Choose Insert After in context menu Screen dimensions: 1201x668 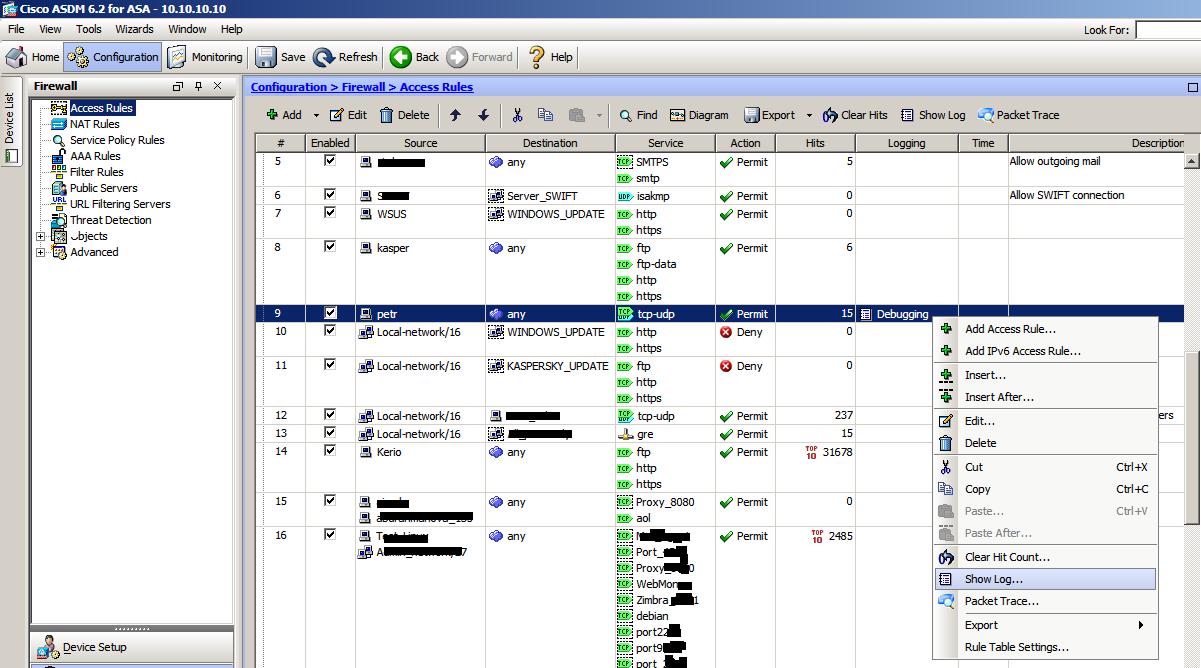tap(1045, 397)
